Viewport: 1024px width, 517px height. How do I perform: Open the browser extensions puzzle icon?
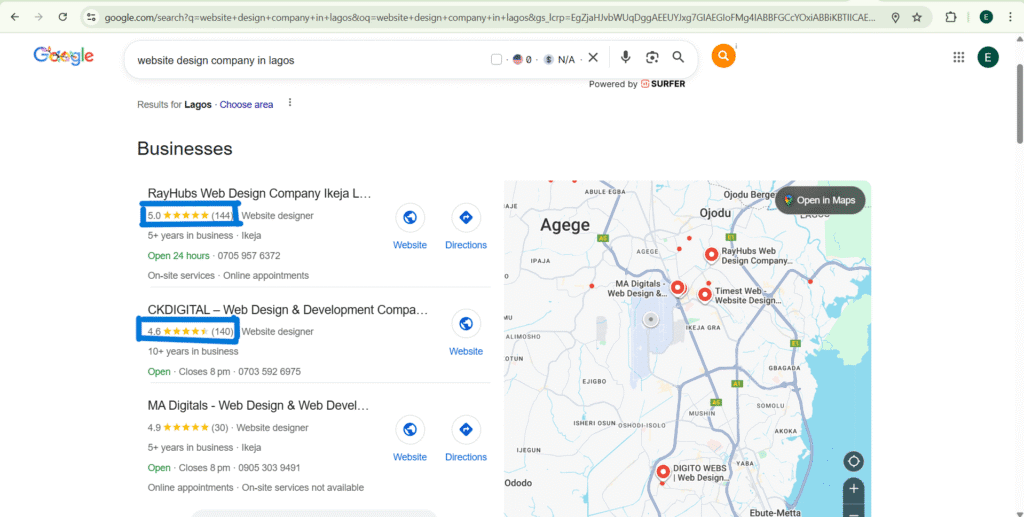(x=951, y=18)
